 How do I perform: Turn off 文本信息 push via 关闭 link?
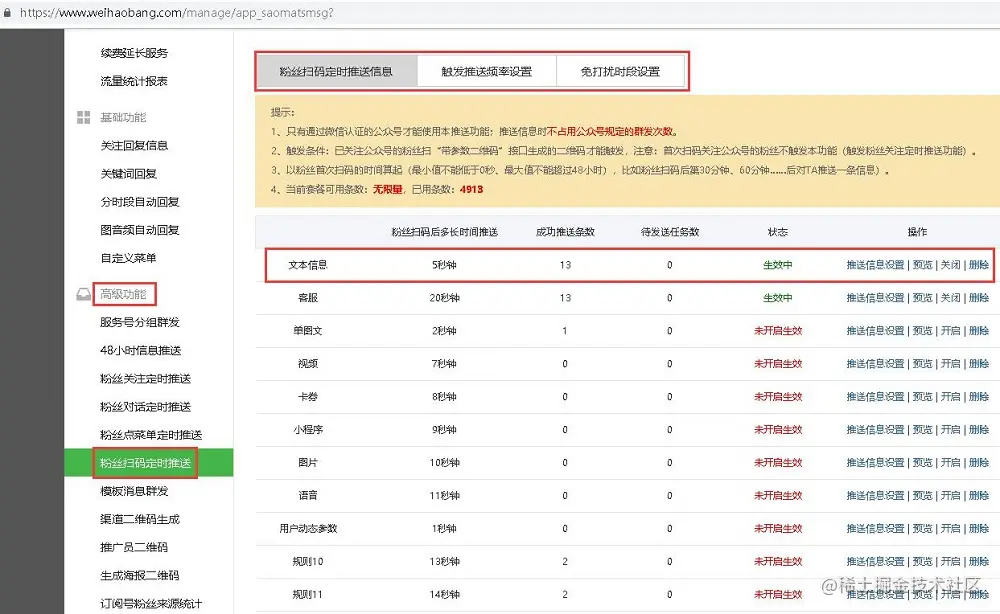951,265
